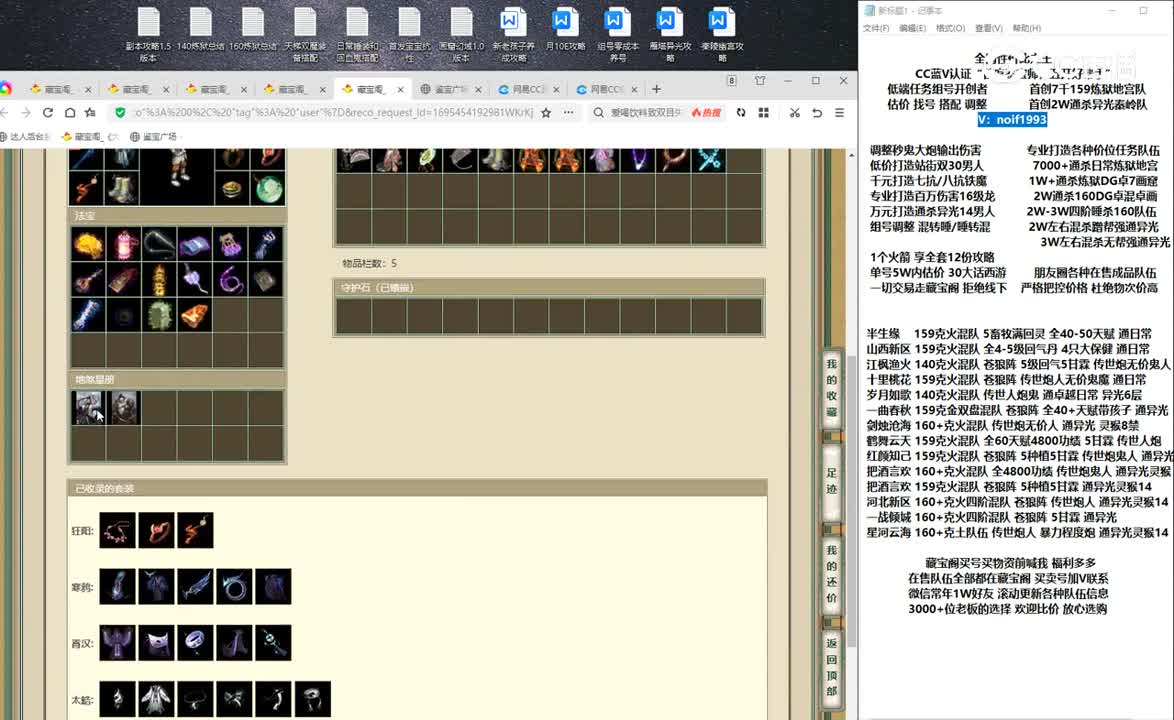1174x720 pixels.
Task: Select necklace icon in 狂阳 set row
Action: point(118,531)
